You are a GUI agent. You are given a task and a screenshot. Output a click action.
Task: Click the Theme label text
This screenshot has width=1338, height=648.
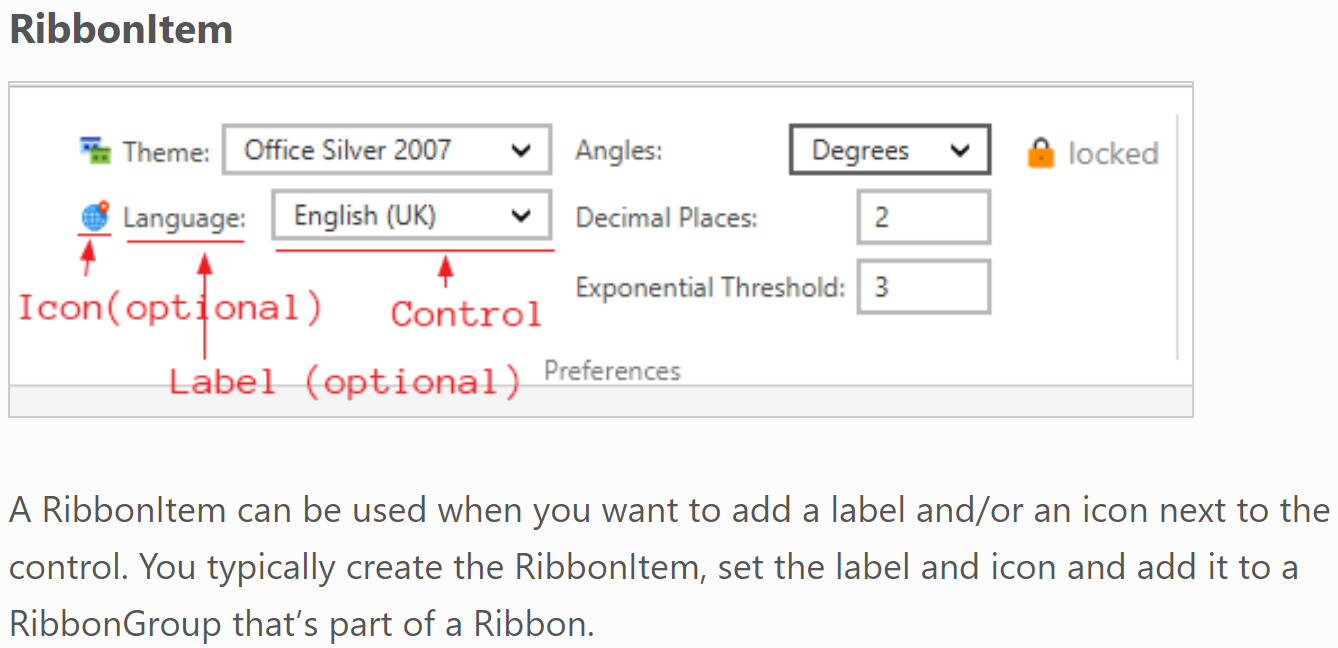click(x=166, y=152)
